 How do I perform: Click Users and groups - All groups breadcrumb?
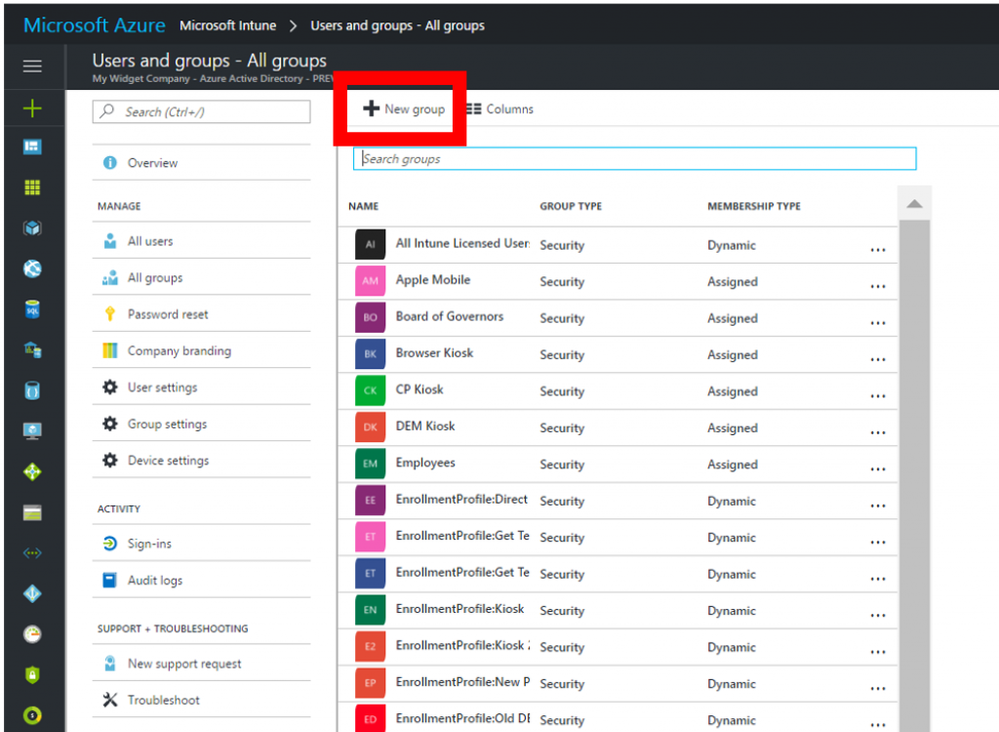(398, 25)
